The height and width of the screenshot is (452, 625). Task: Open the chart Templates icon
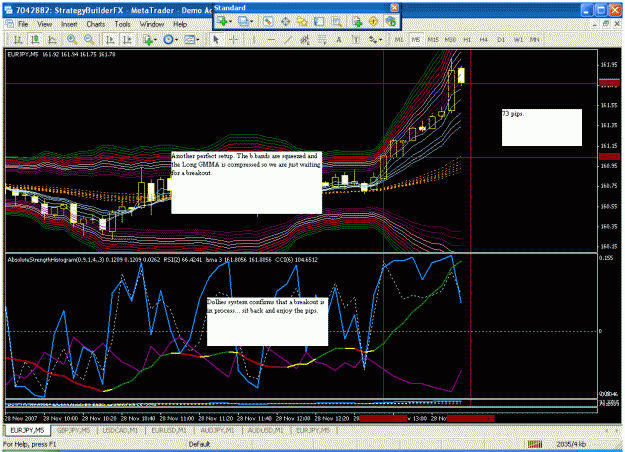tap(189, 39)
